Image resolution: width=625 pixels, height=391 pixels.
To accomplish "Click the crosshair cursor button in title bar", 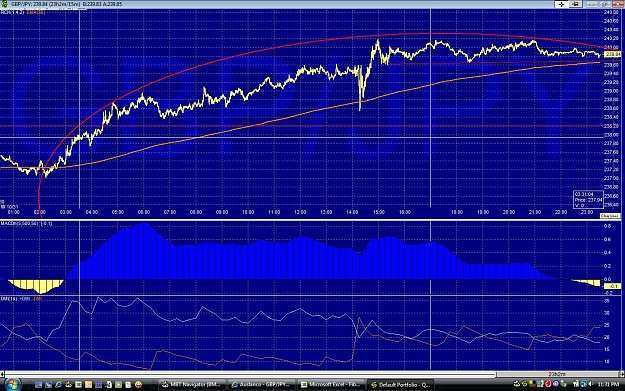I will click(561, 4).
